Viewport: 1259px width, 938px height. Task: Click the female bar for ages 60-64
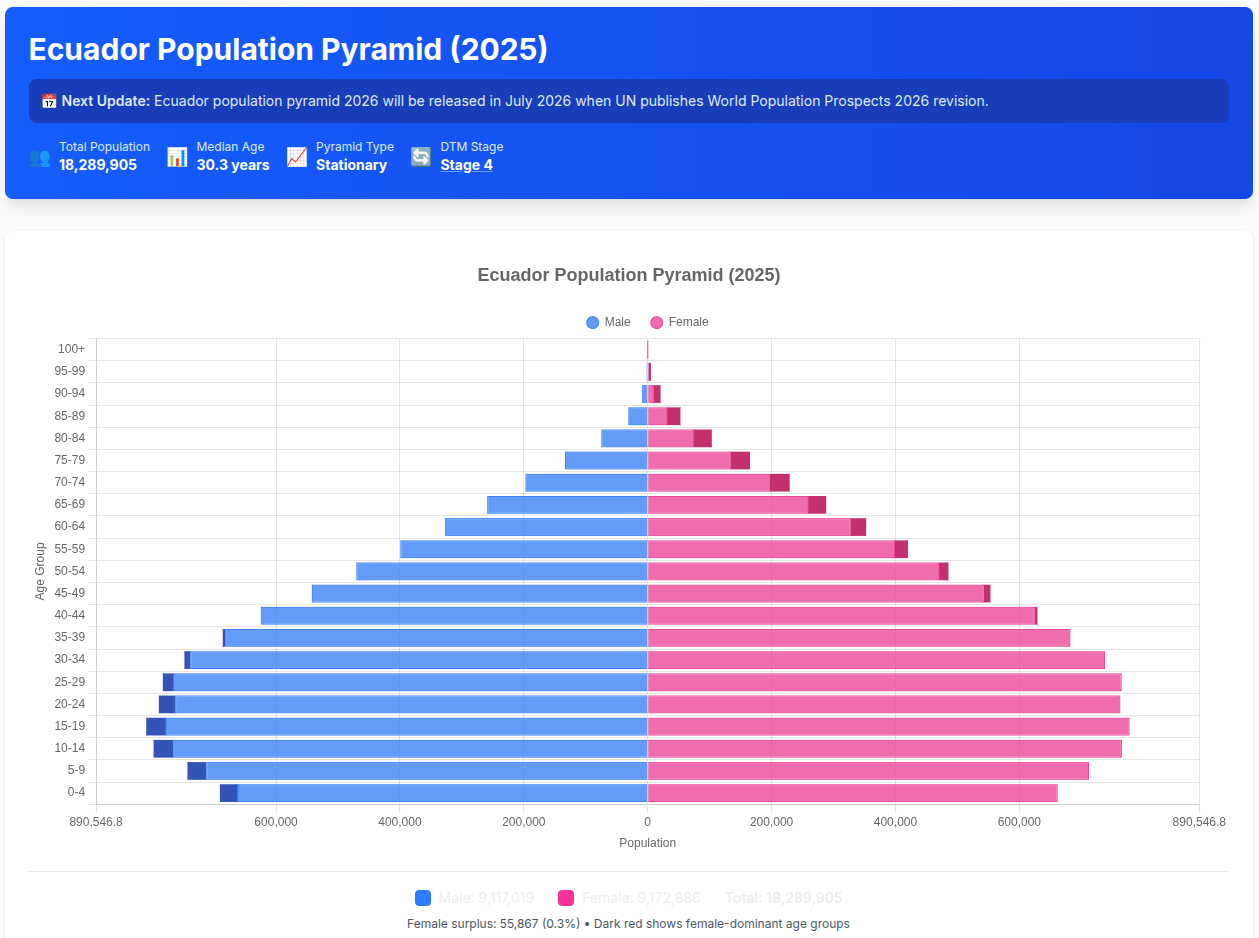(x=748, y=527)
